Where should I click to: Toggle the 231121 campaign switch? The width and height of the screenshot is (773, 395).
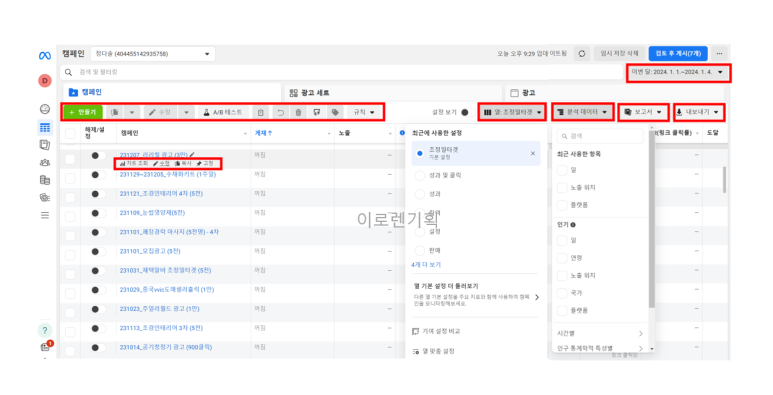[98, 194]
